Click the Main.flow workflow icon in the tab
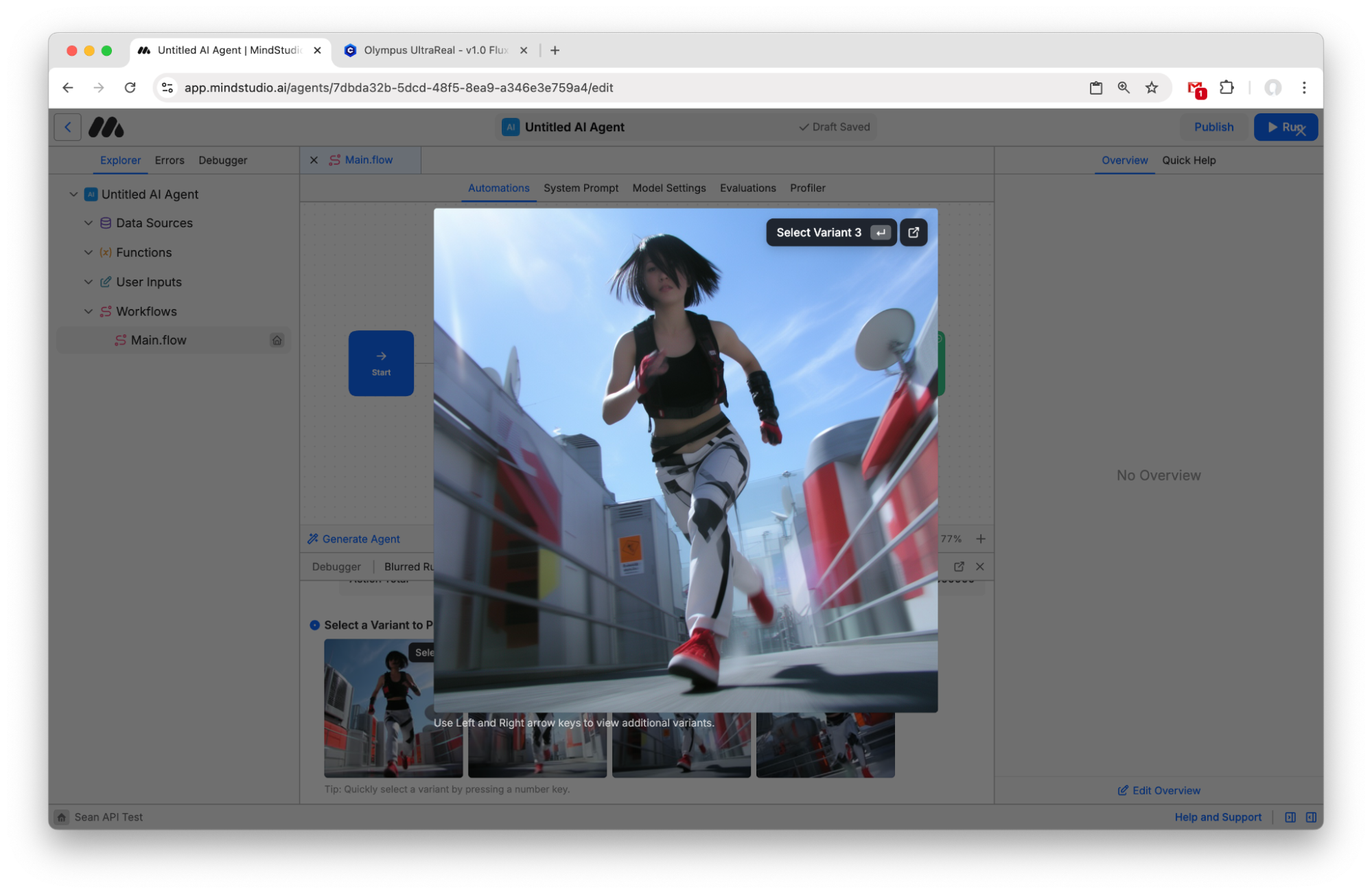1372x894 pixels. [x=334, y=159]
